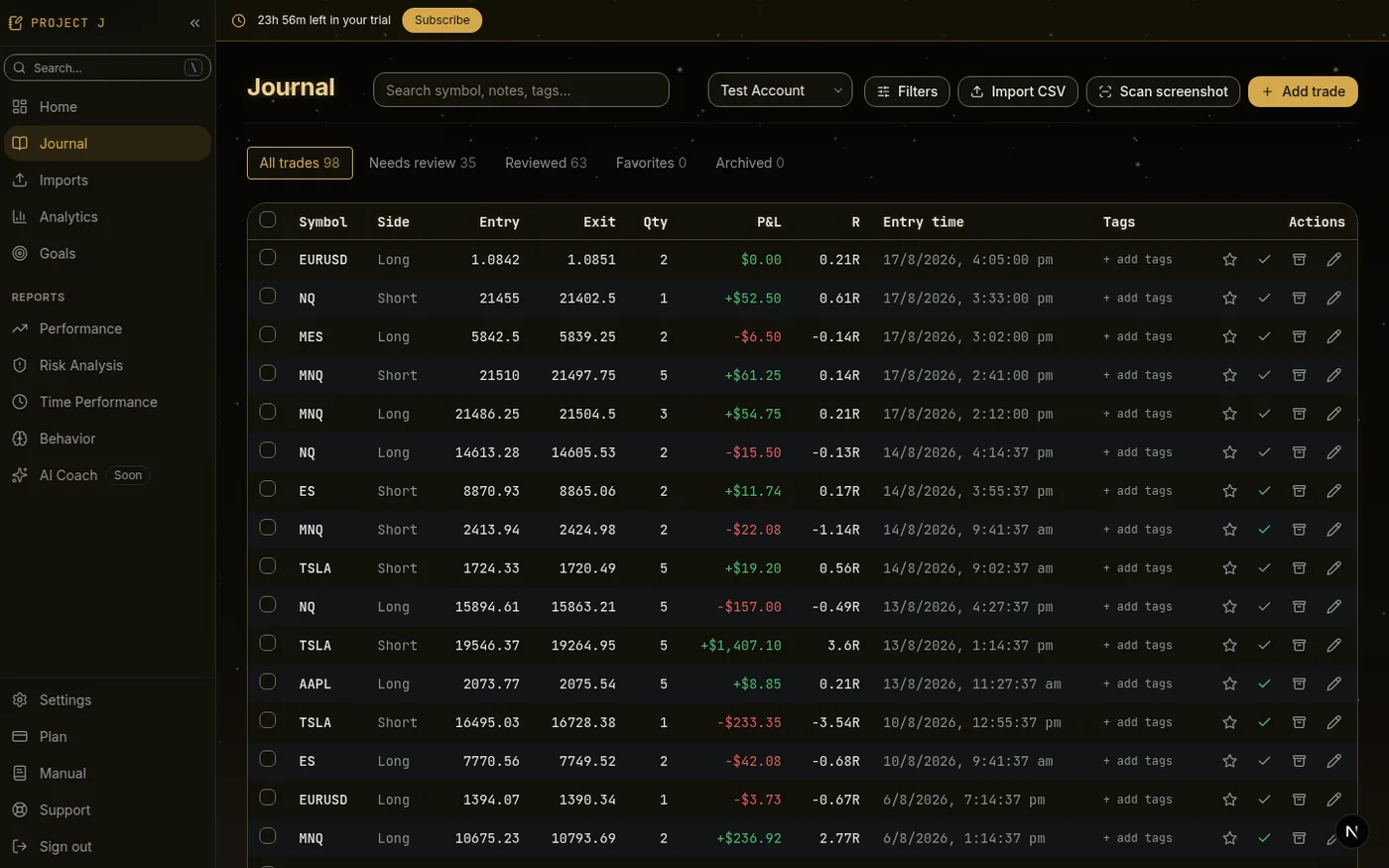Select all trades with header checkbox
1389x868 pixels.
268,219
